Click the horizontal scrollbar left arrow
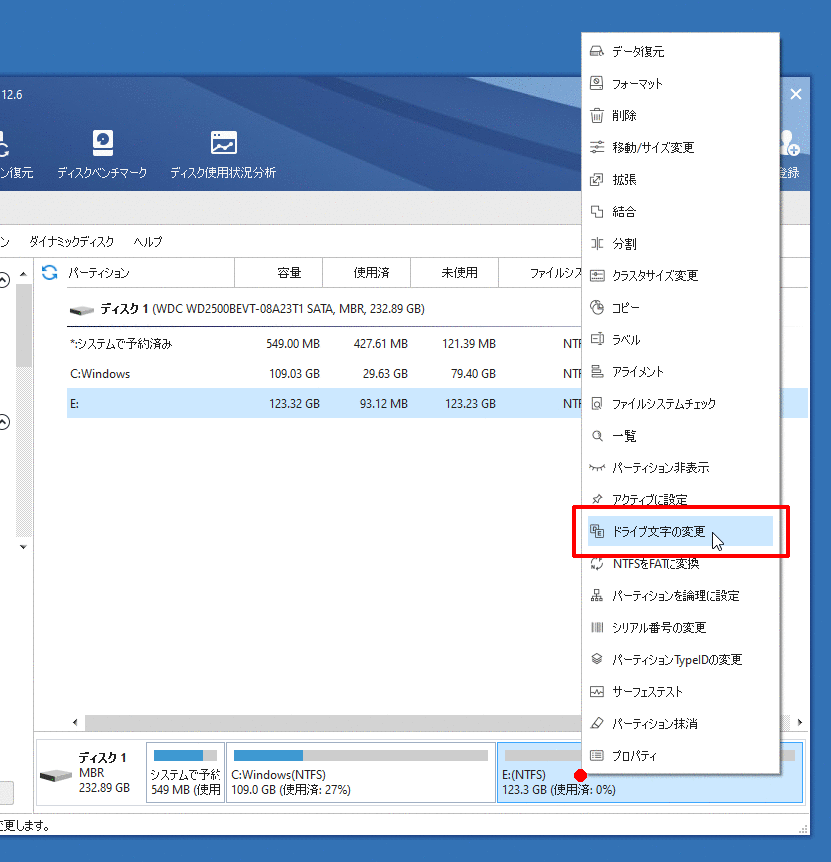Image resolution: width=831 pixels, height=862 pixels. 74,723
